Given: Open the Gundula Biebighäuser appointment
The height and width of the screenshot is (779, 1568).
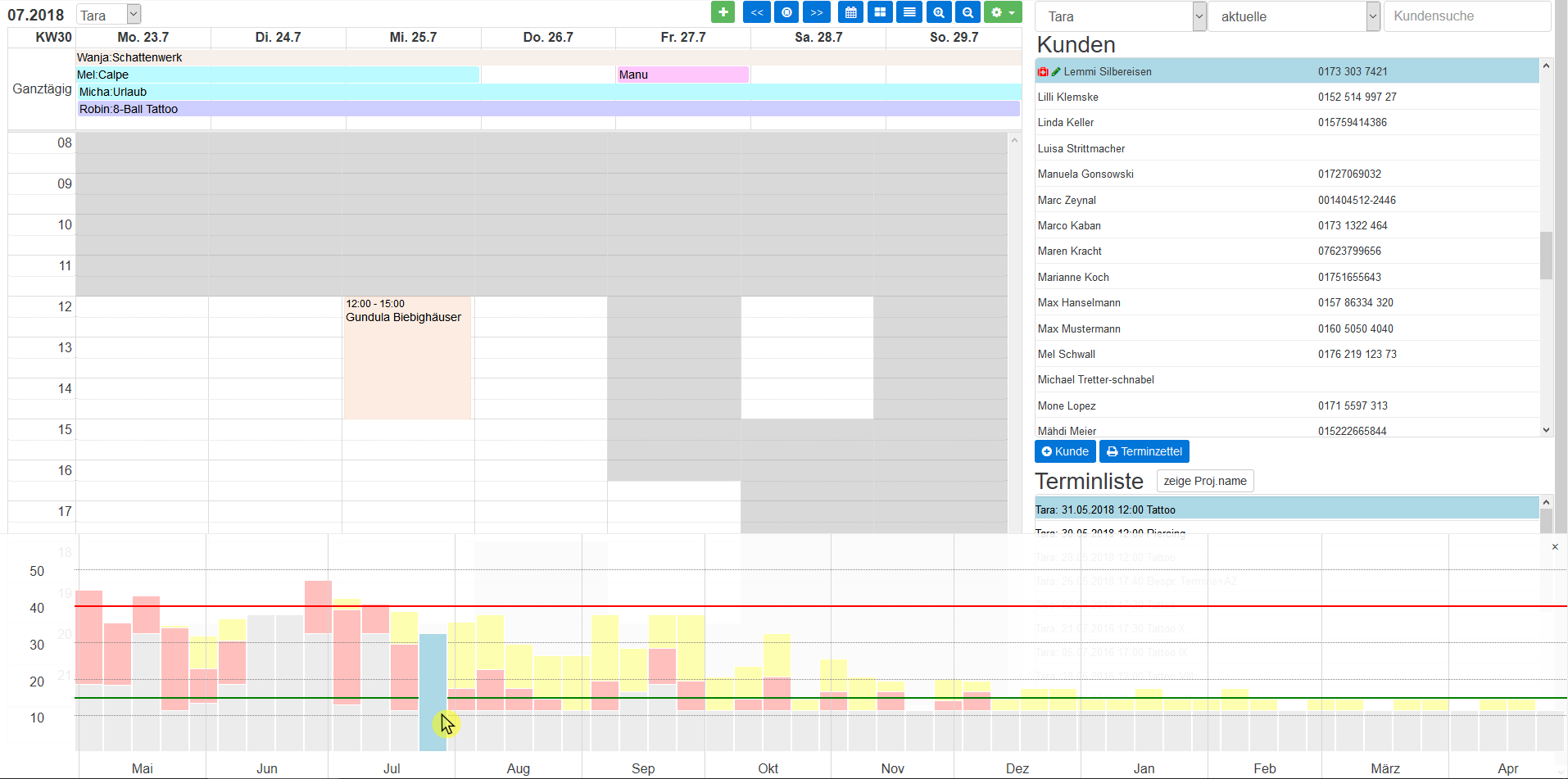Looking at the screenshot, I should [407, 358].
